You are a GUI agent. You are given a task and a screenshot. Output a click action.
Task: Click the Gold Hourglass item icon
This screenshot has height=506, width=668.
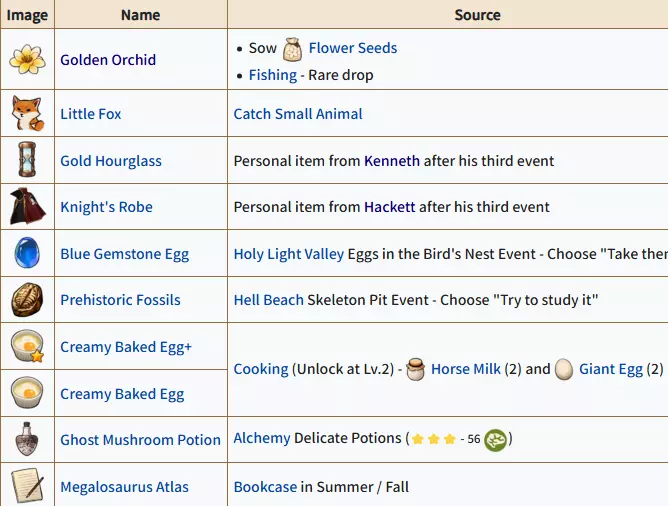pos(27,161)
